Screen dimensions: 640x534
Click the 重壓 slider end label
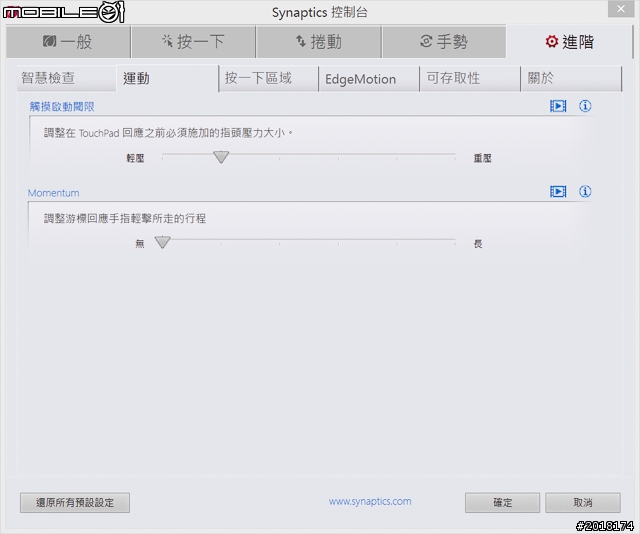tap(482, 158)
